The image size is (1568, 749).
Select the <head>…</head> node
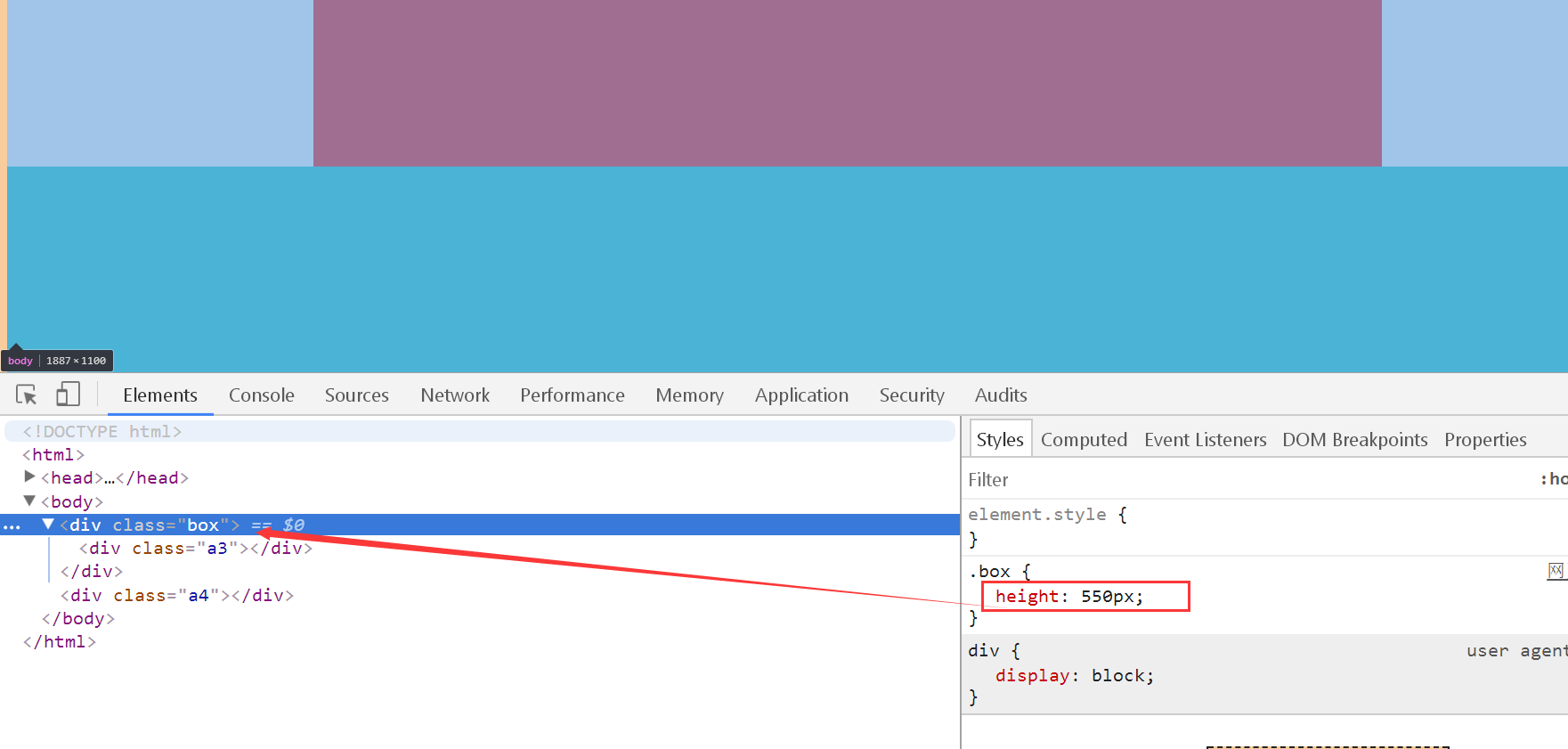(x=115, y=477)
